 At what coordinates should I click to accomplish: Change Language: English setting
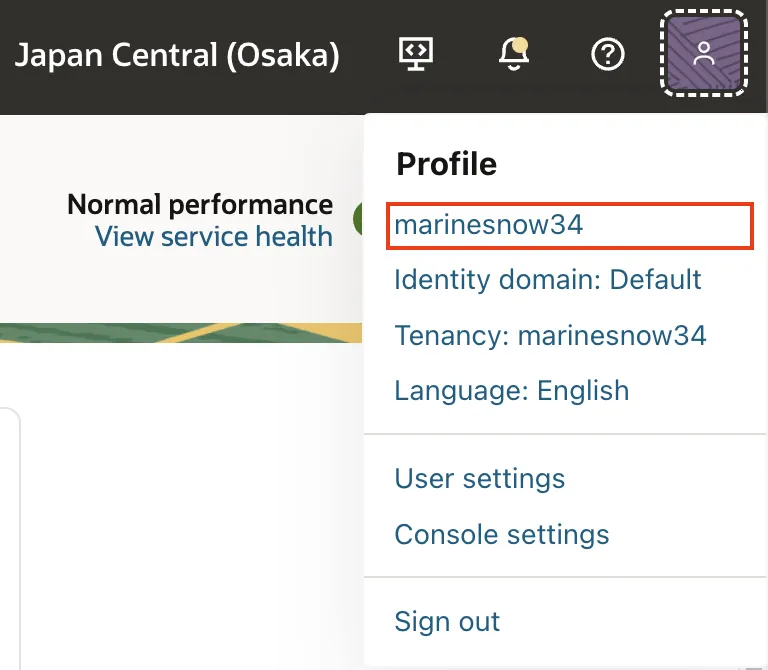point(511,390)
